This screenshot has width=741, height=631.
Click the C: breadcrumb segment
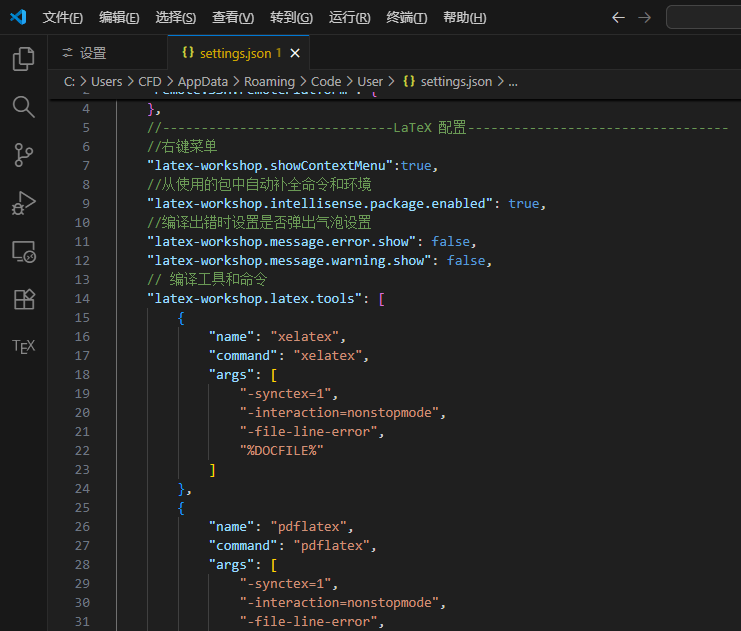pos(69,82)
